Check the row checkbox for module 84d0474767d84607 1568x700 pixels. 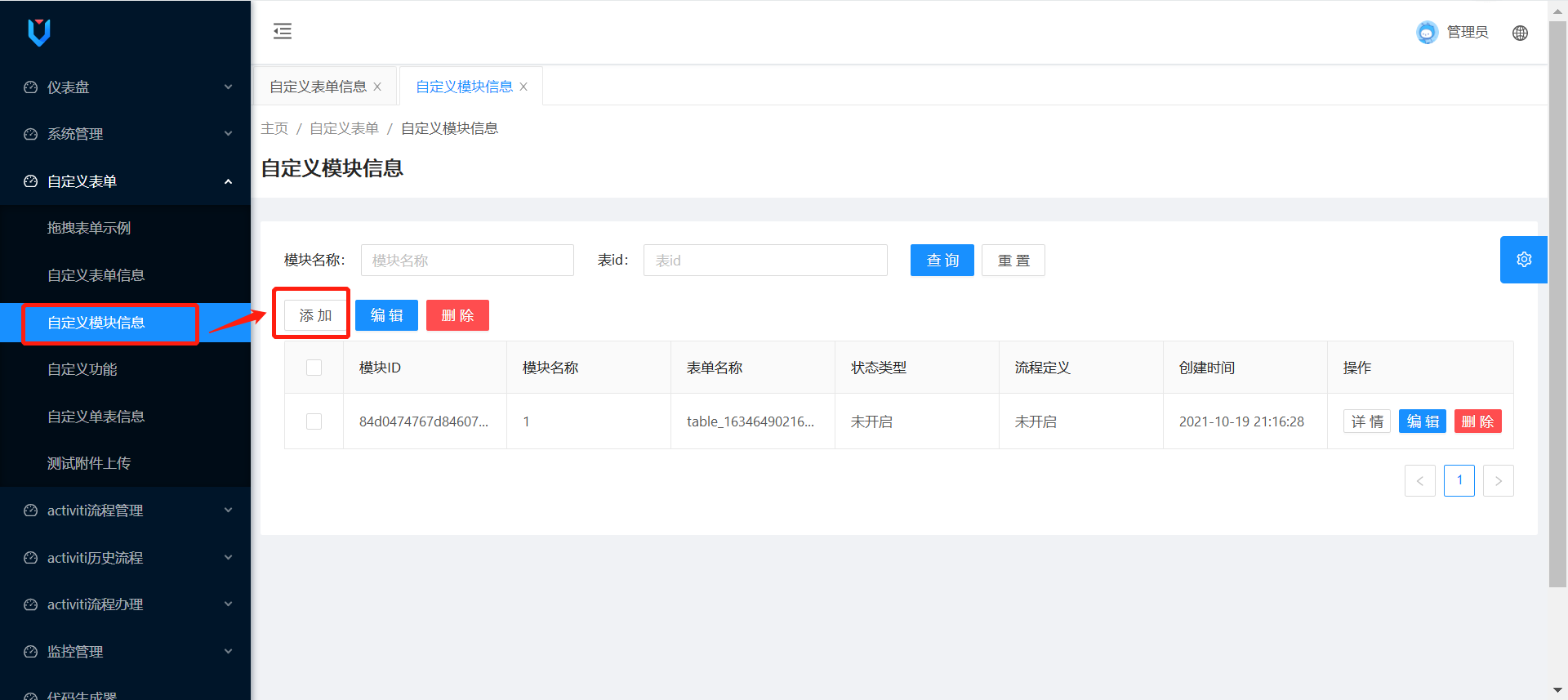314,421
